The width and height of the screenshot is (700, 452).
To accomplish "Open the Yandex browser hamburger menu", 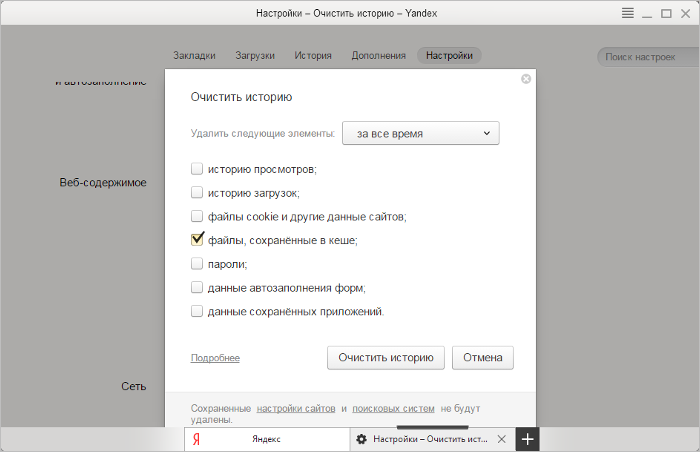I will pos(627,13).
